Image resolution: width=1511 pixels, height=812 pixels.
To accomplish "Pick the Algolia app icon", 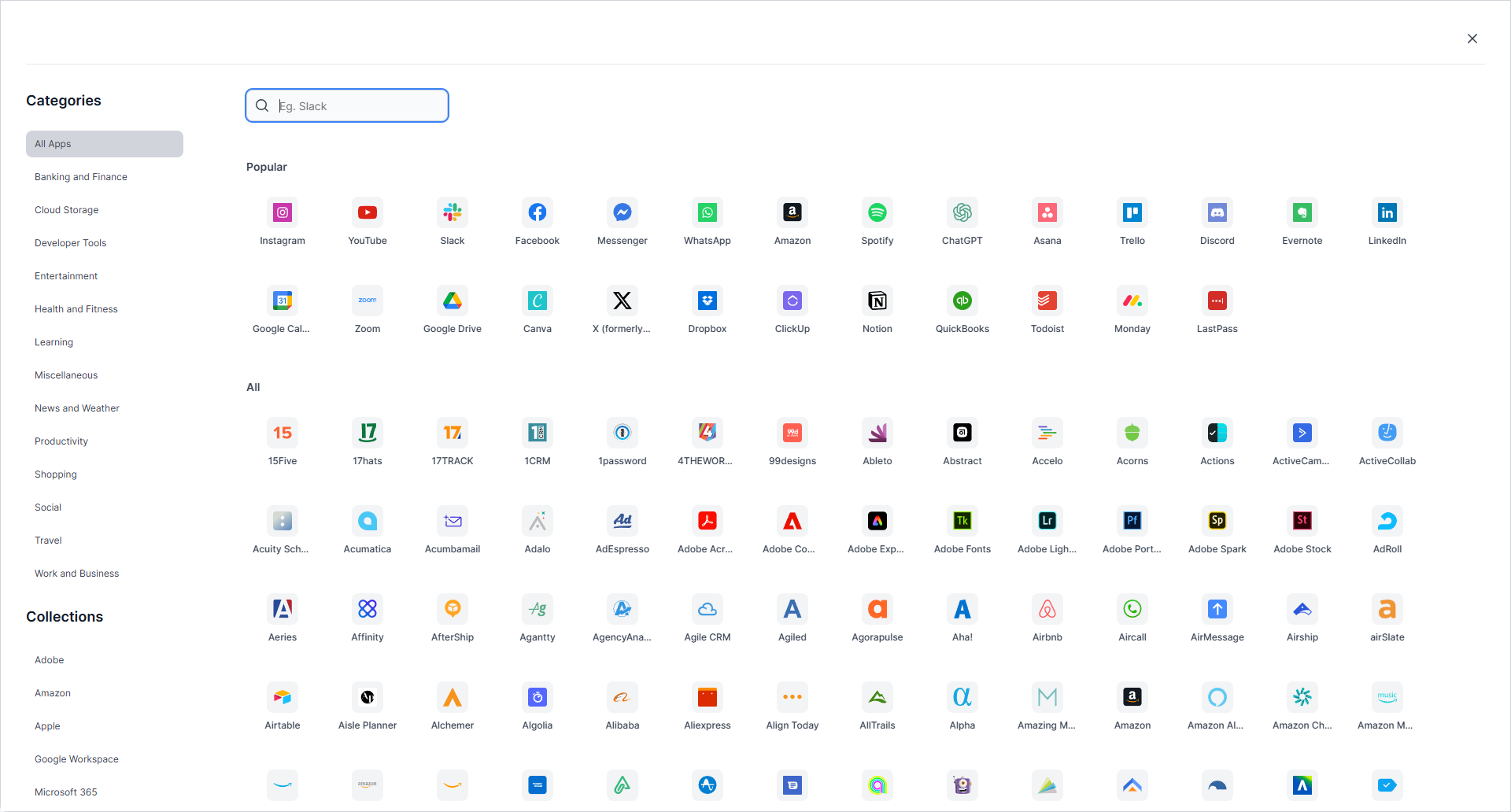I will coord(538,697).
